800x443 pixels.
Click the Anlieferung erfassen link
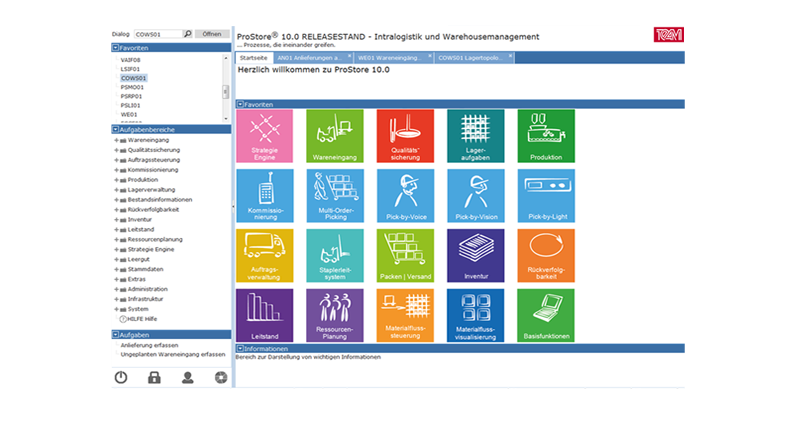[x=149, y=345]
